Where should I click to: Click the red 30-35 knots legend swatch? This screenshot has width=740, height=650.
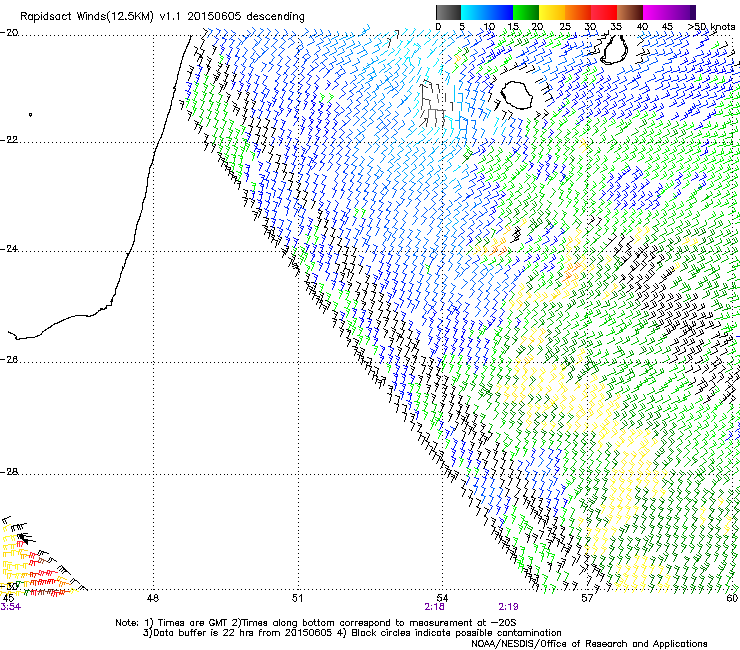coord(604,12)
